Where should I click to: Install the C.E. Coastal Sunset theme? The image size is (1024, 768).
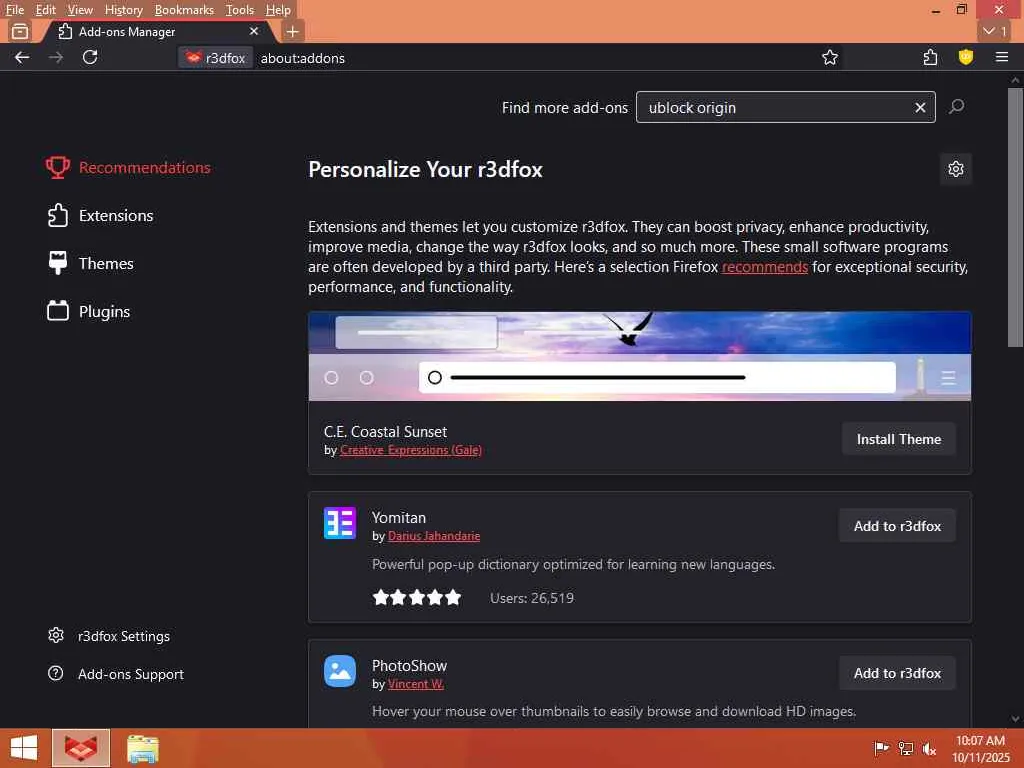pos(899,440)
